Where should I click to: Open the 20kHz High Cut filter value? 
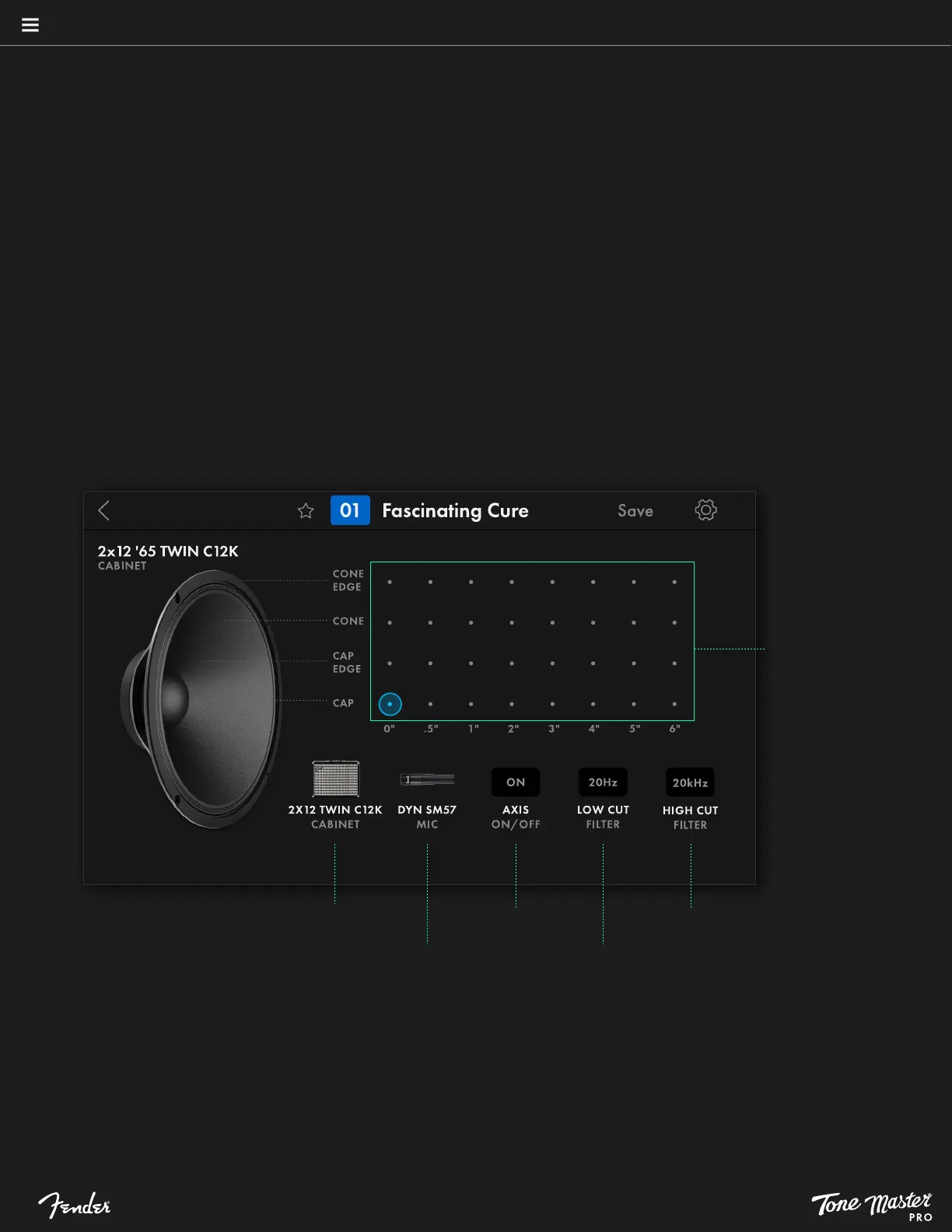coord(690,782)
